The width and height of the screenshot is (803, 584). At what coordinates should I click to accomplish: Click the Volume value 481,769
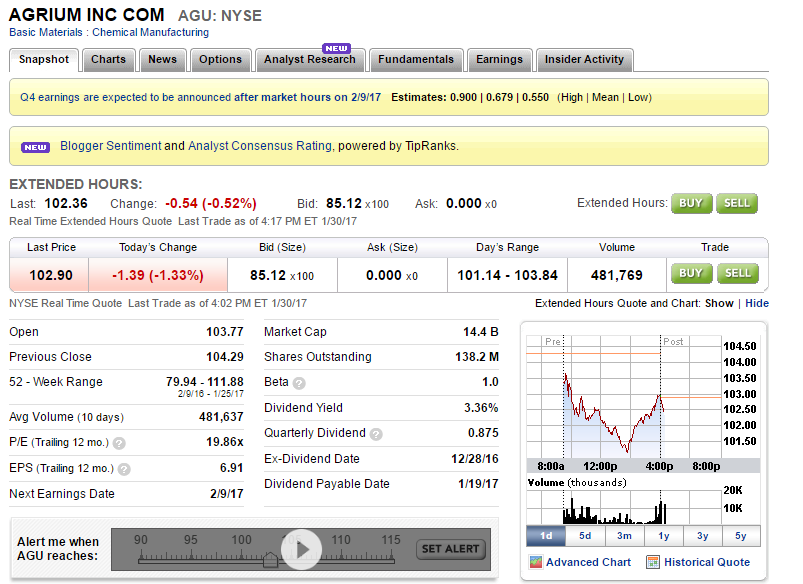coord(617,276)
